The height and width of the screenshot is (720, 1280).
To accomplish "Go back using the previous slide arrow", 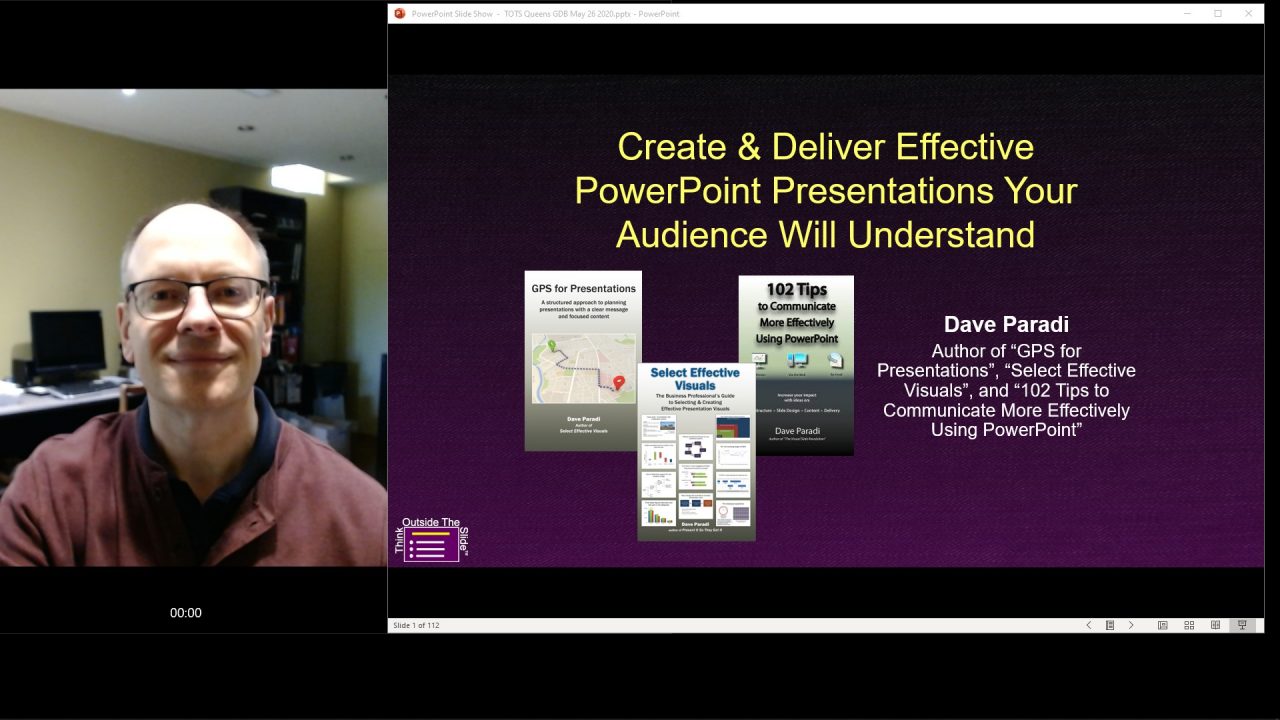I will 1089,625.
